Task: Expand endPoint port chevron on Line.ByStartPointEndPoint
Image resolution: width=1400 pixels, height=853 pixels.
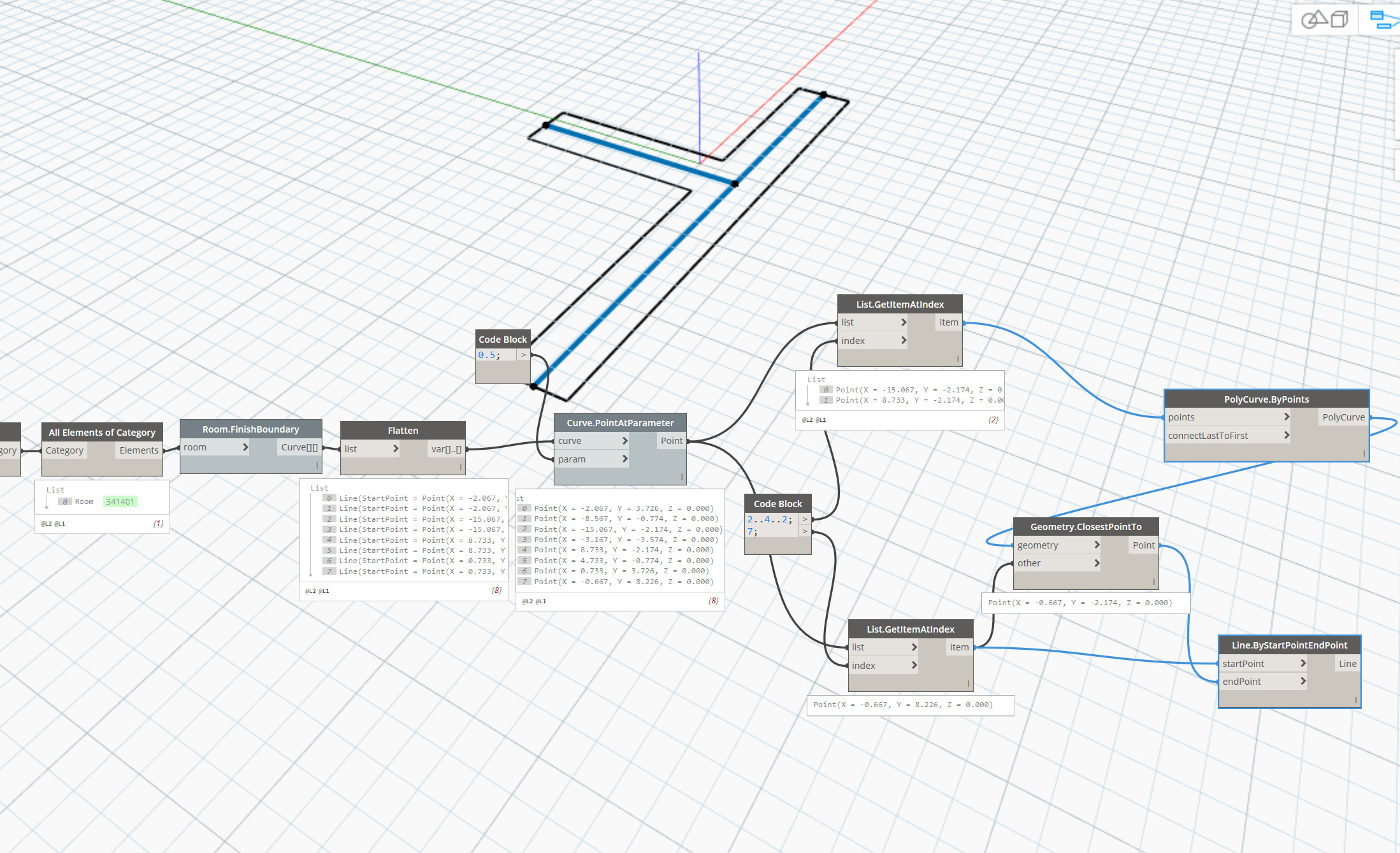Action: click(1303, 681)
